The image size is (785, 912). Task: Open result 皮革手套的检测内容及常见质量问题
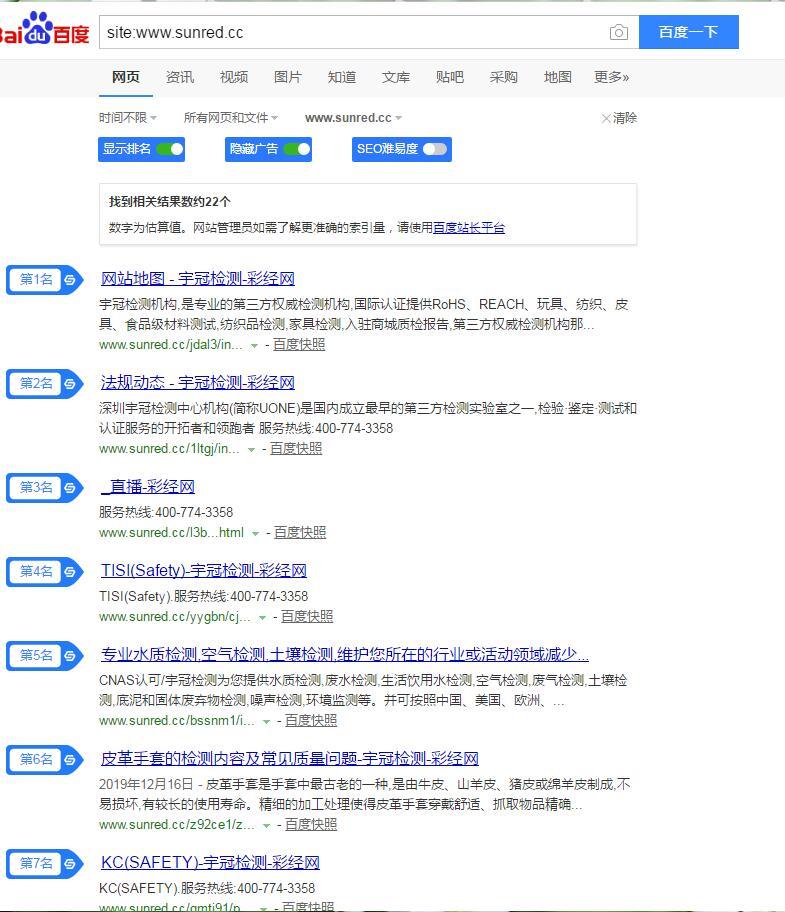(x=290, y=758)
